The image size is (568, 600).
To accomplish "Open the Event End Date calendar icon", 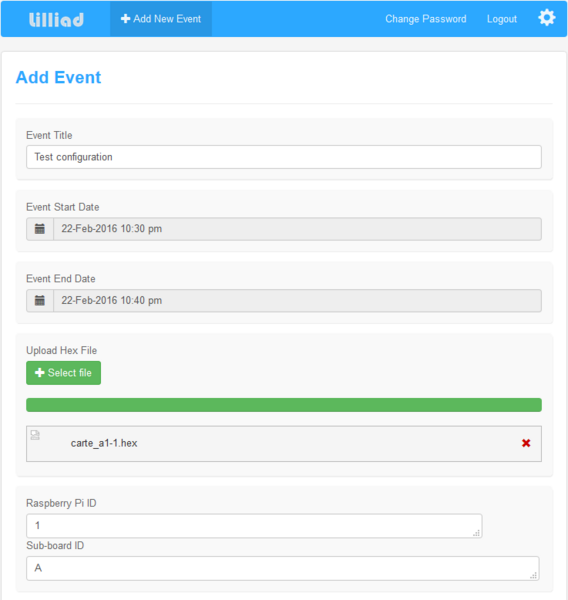I will tap(40, 300).
